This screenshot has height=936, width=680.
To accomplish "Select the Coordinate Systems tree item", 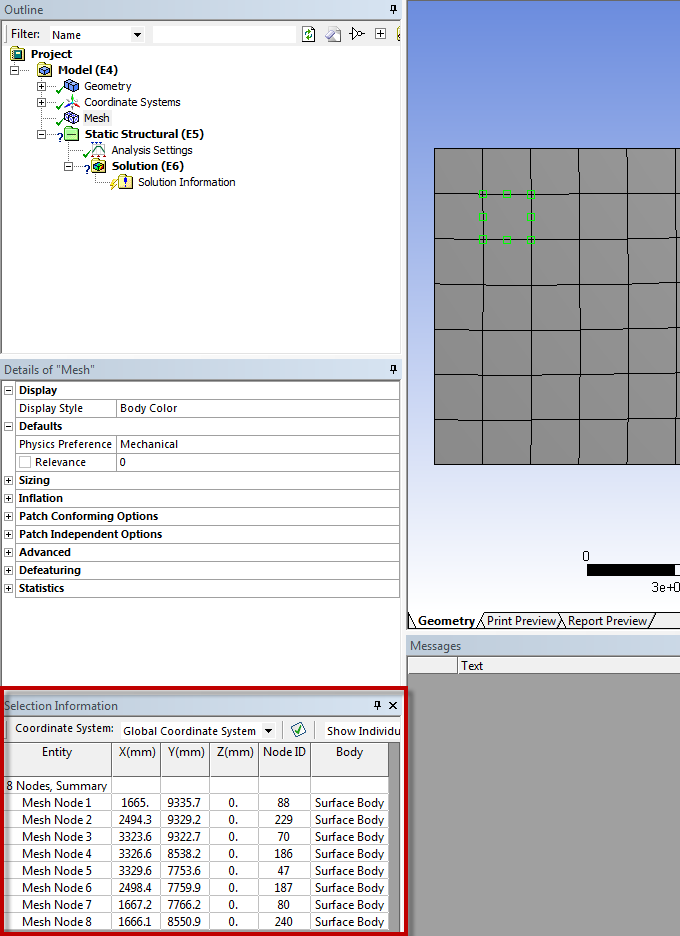I will (x=132, y=102).
